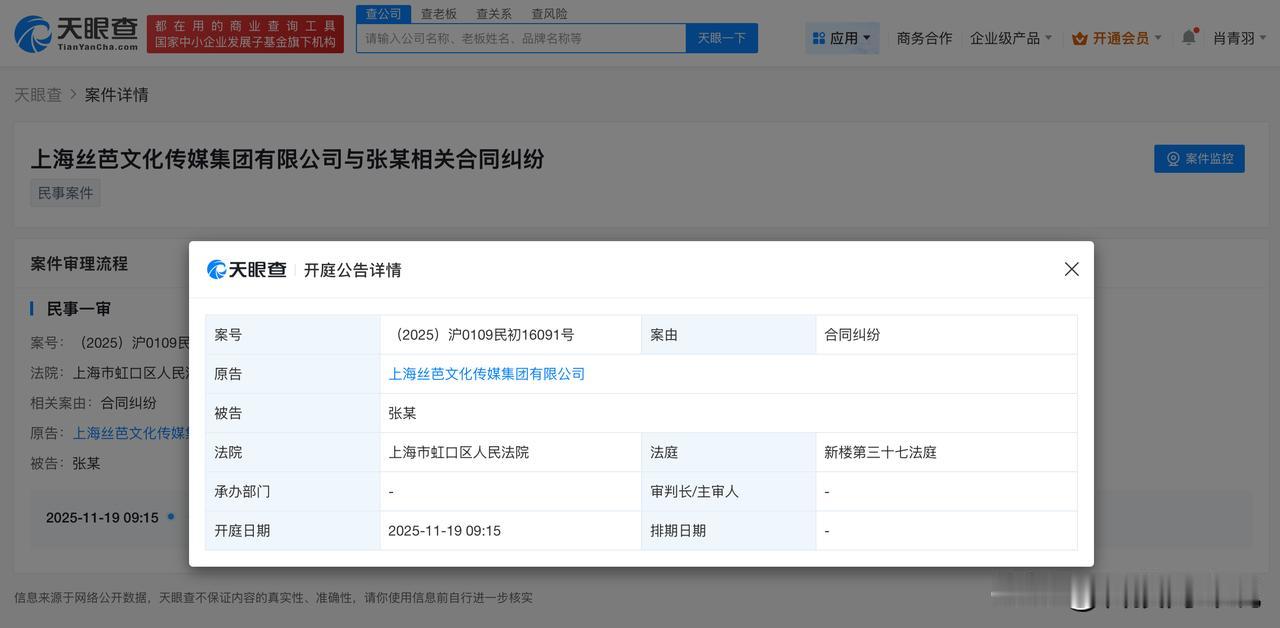Viewport: 1280px width, 628px height.
Task: Open the 肖青羽 user account dropdown
Action: coord(1240,38)
